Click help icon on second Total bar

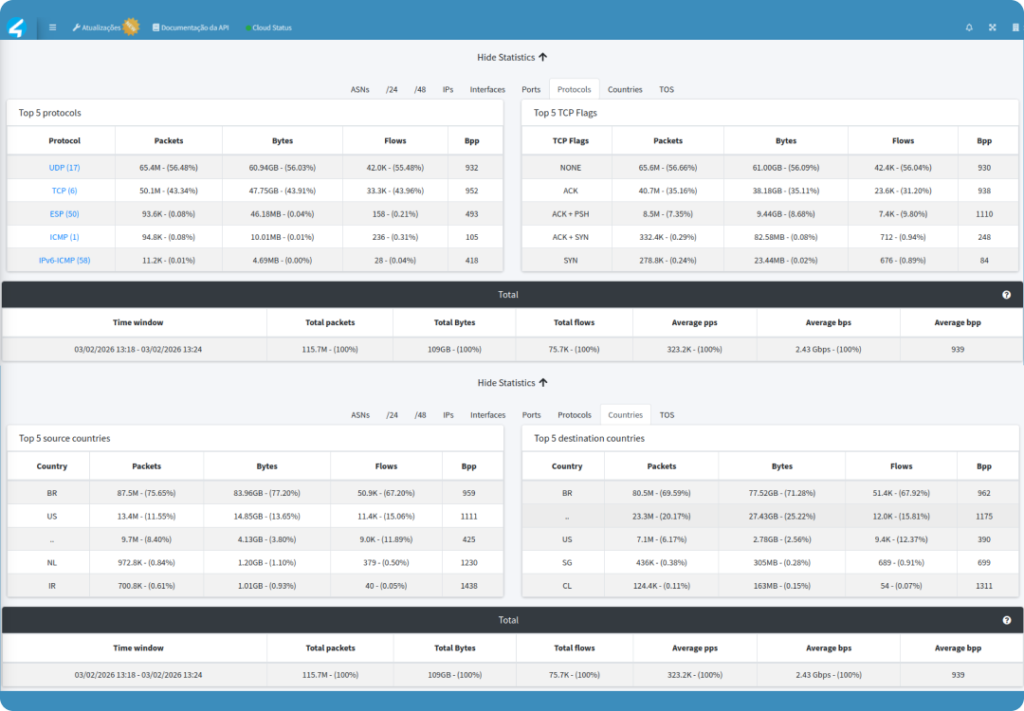tap(1007, 620)
